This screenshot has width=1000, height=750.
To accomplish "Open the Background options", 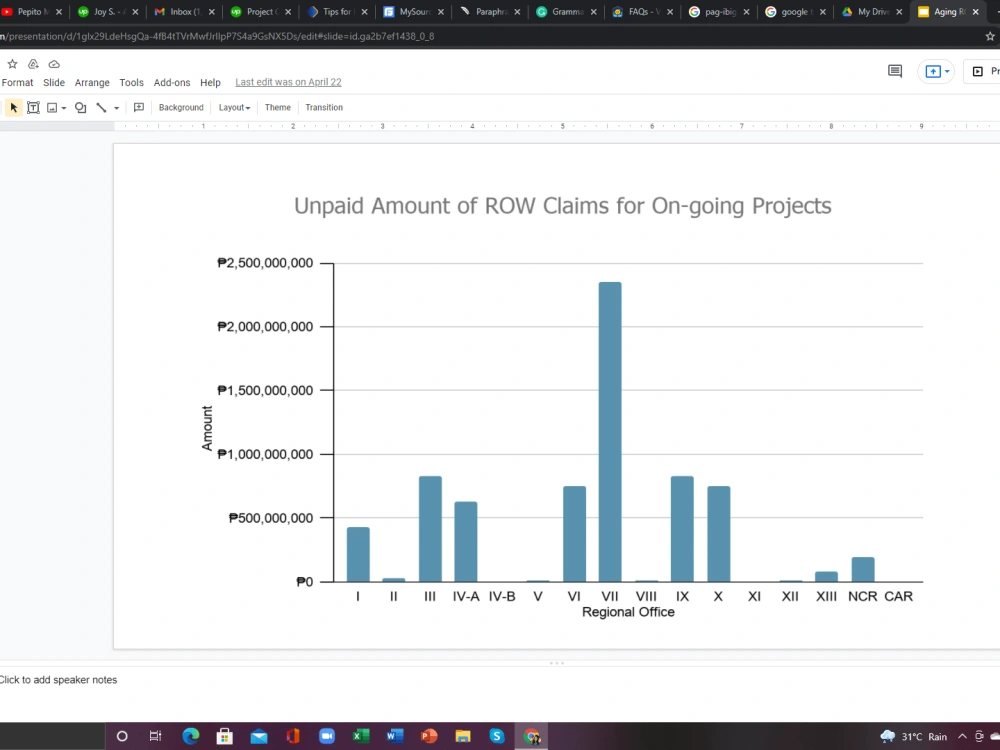I will click(x=181, y=108).
